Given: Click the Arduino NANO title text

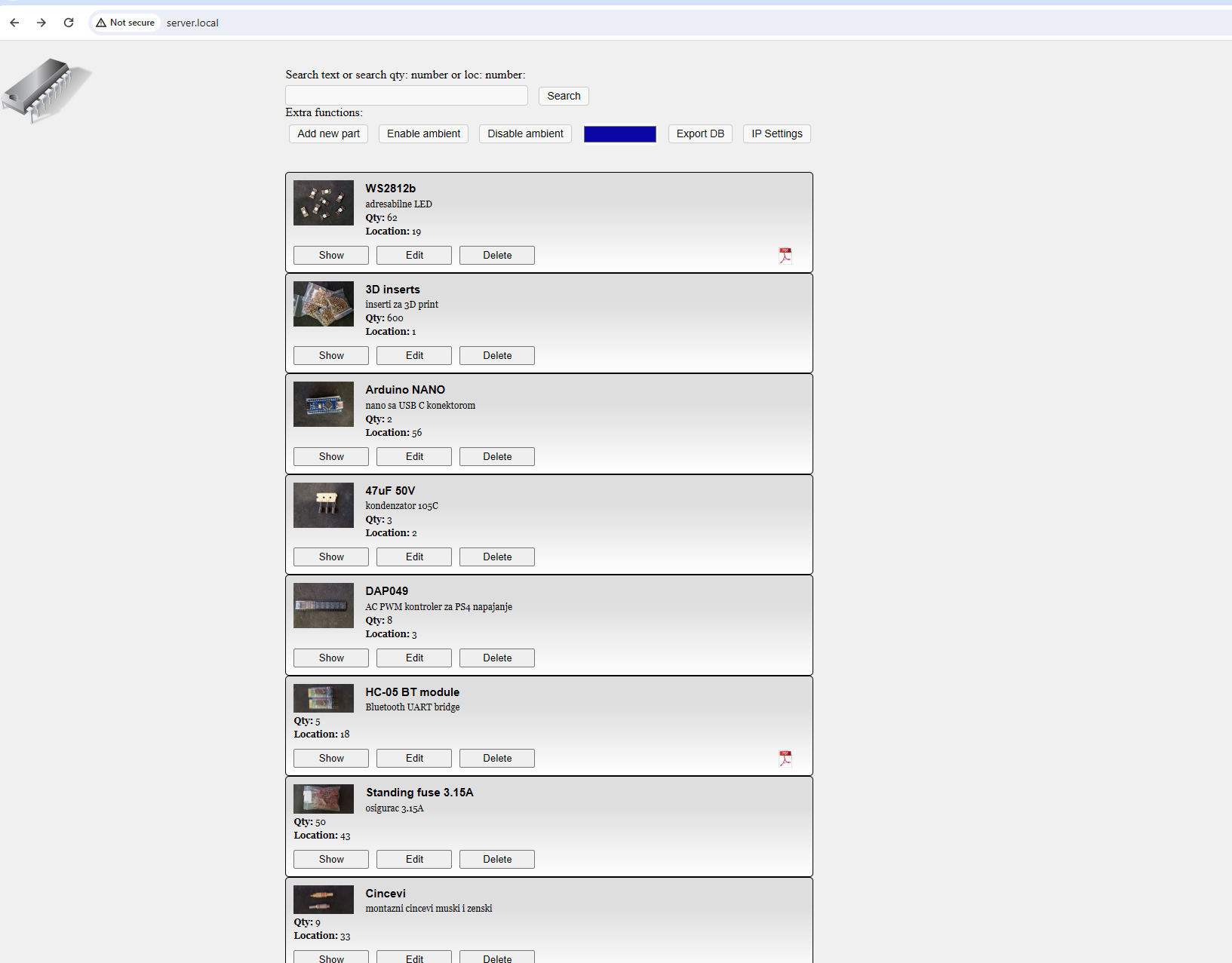Looking at the screenshot, I should click(405, 390).
